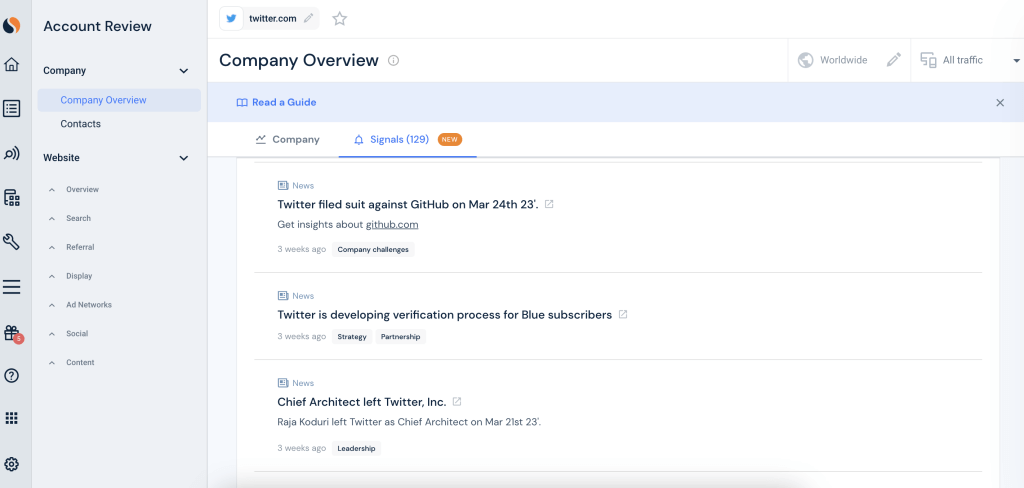This screenshot has width=1024, height=488.
Task: Open external link for Chief Architect news
Action: [x=457, y=402]
